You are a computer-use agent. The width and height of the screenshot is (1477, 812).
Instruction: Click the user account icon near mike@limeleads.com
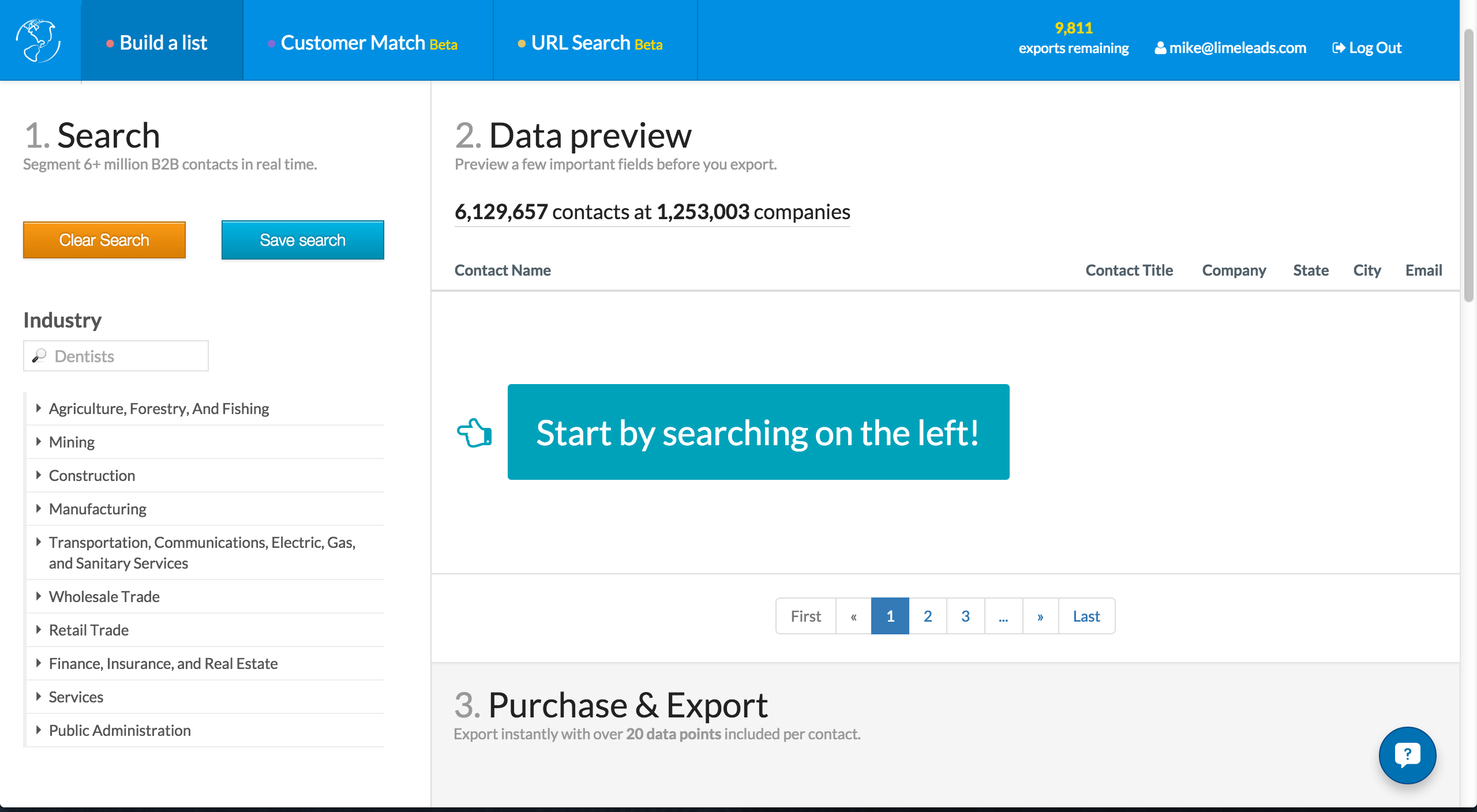click(1160, 48)
